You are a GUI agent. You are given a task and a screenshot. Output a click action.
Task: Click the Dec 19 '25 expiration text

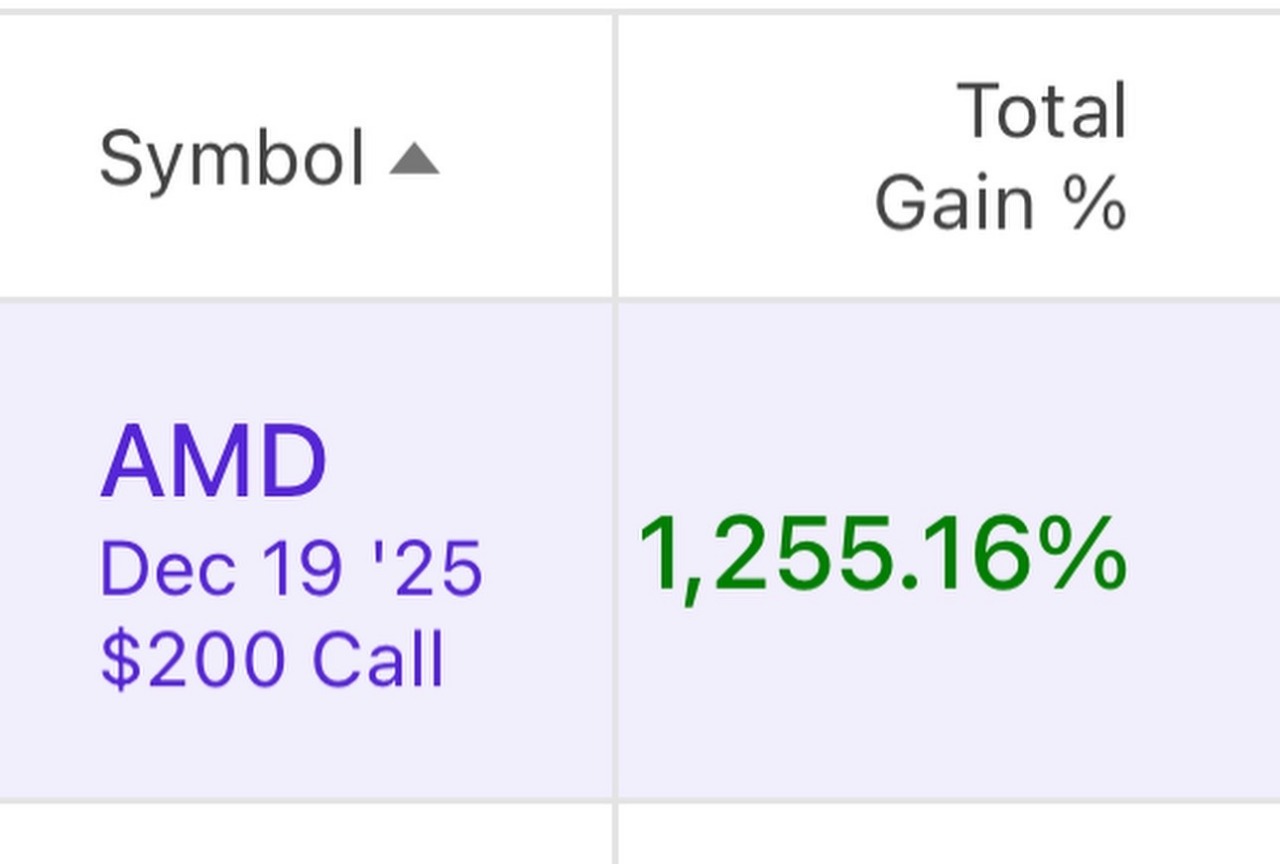click(x=291, y=569)
